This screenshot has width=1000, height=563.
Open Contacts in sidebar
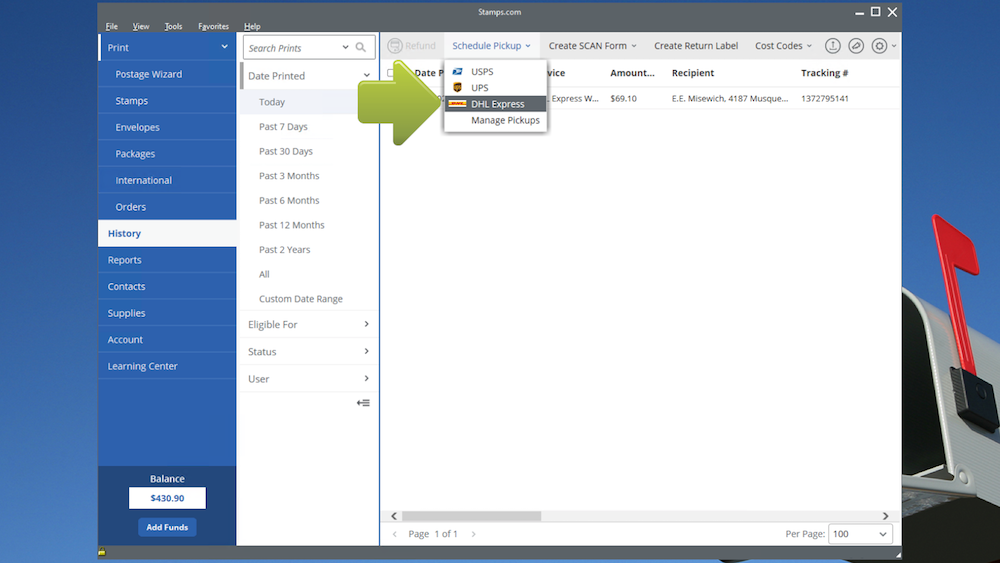(167, 287)
